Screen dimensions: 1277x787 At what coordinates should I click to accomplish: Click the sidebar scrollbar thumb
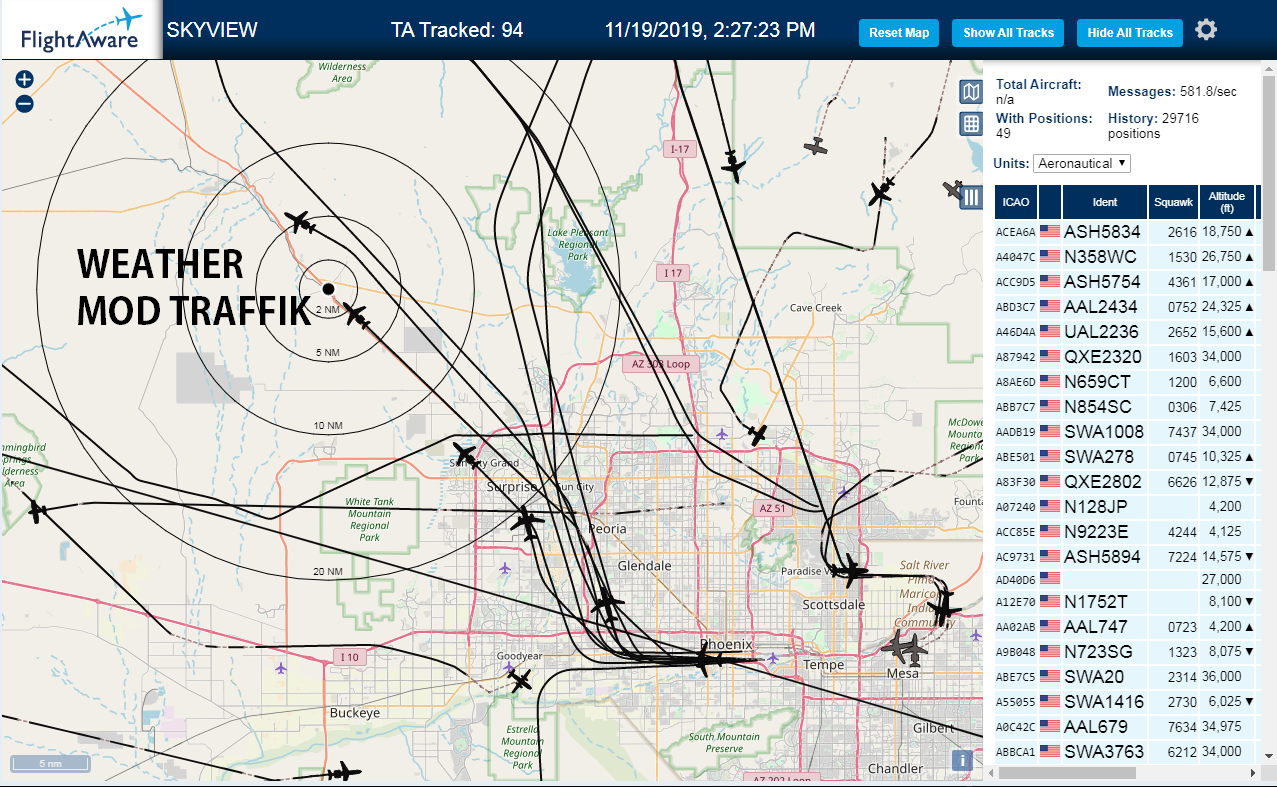pyautogui.click(x=1269, y=174)
